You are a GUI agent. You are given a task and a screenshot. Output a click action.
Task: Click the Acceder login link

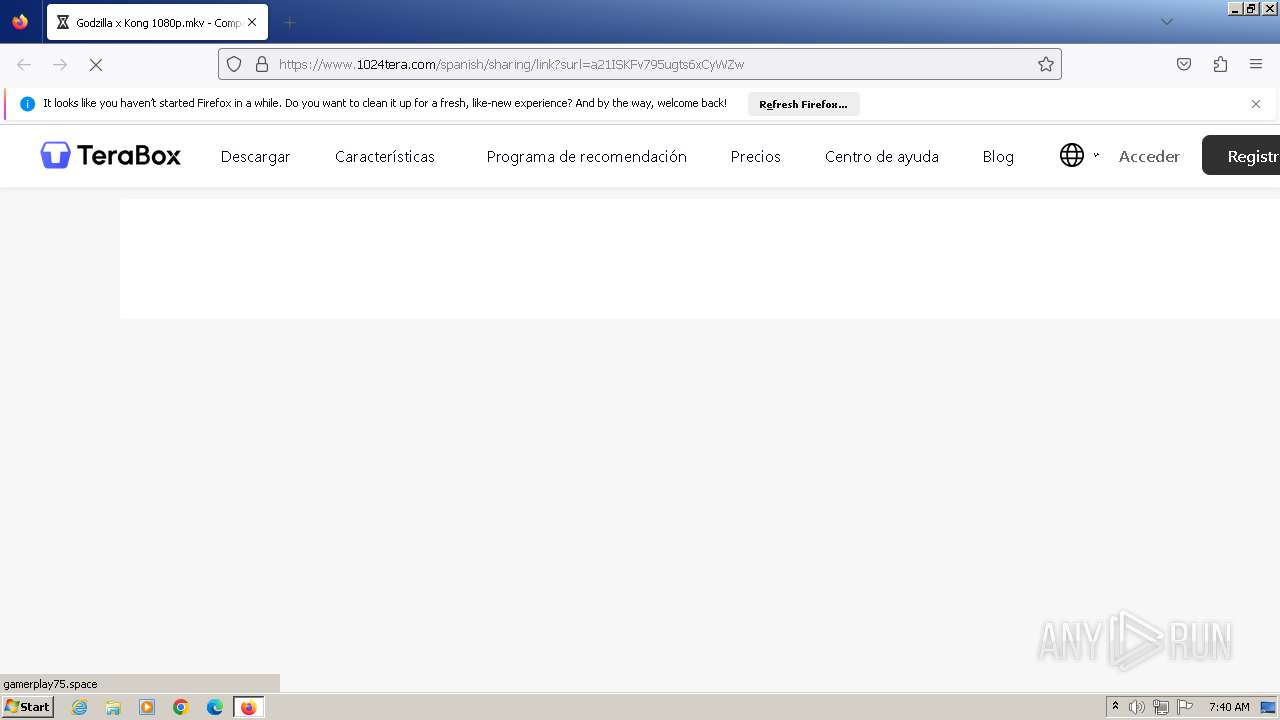tap(1149, 156)
